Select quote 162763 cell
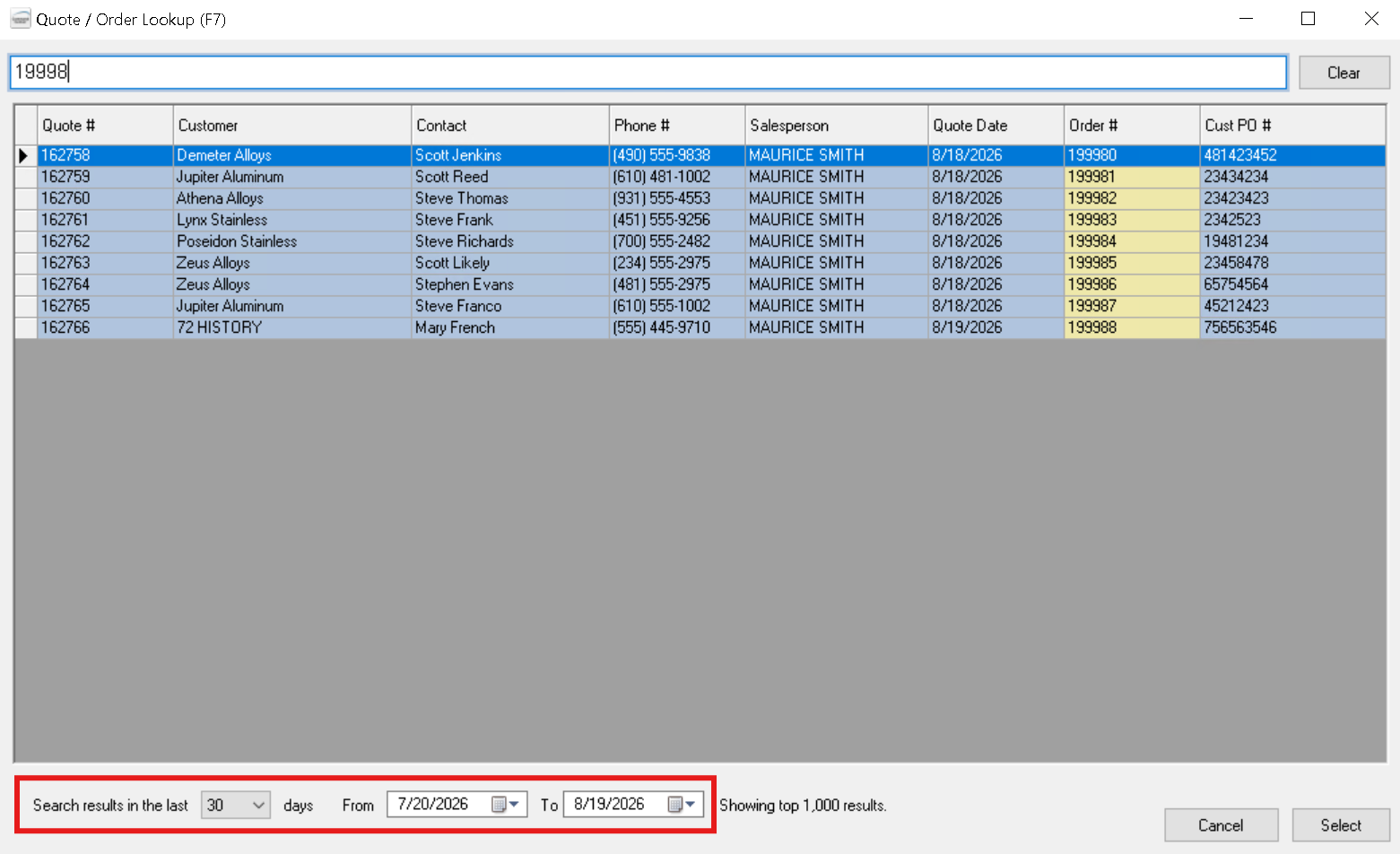The image size is (1400, 854). [105, 263]
